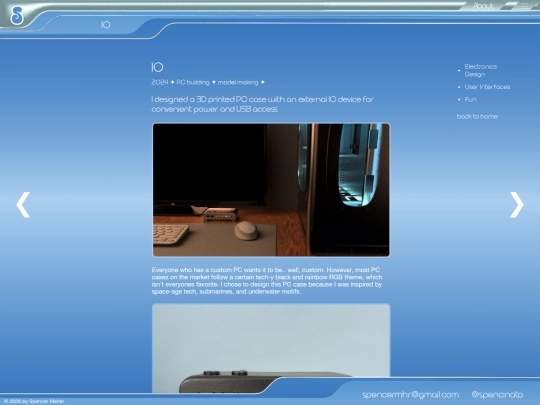
Task: Click the S logo in the header
Action: 17,15
